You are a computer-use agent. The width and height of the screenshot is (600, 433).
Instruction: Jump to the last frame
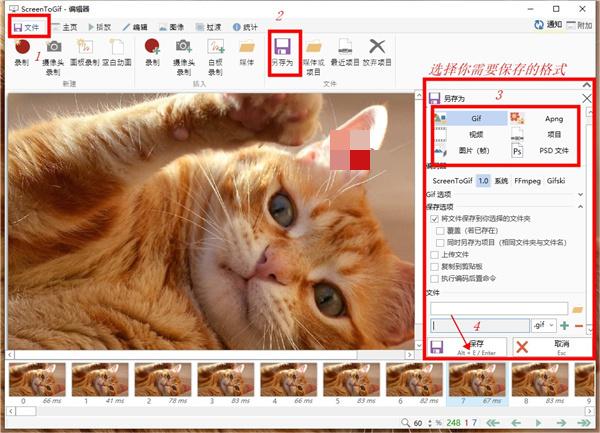[x=584, y=423]
